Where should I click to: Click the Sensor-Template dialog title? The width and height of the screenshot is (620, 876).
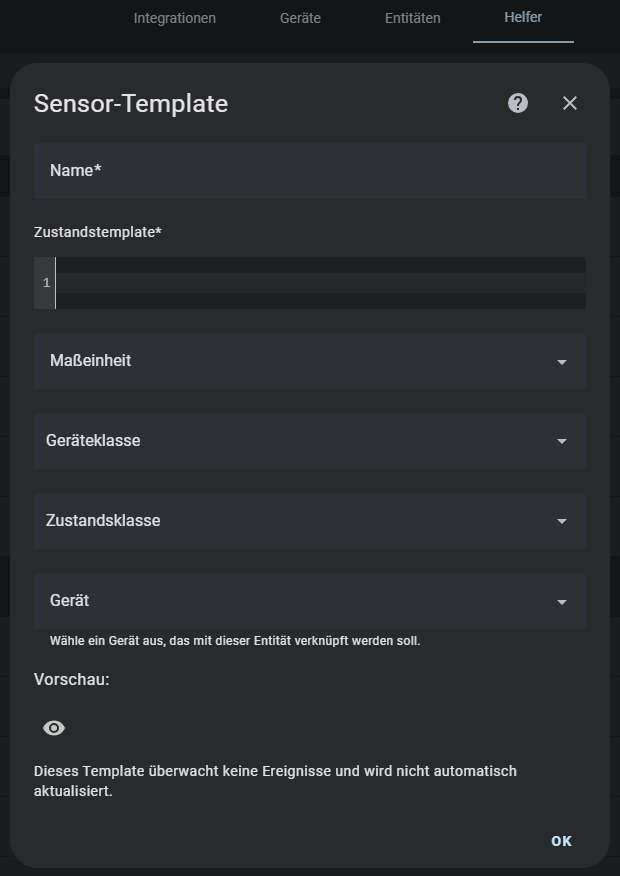point(131,103)
